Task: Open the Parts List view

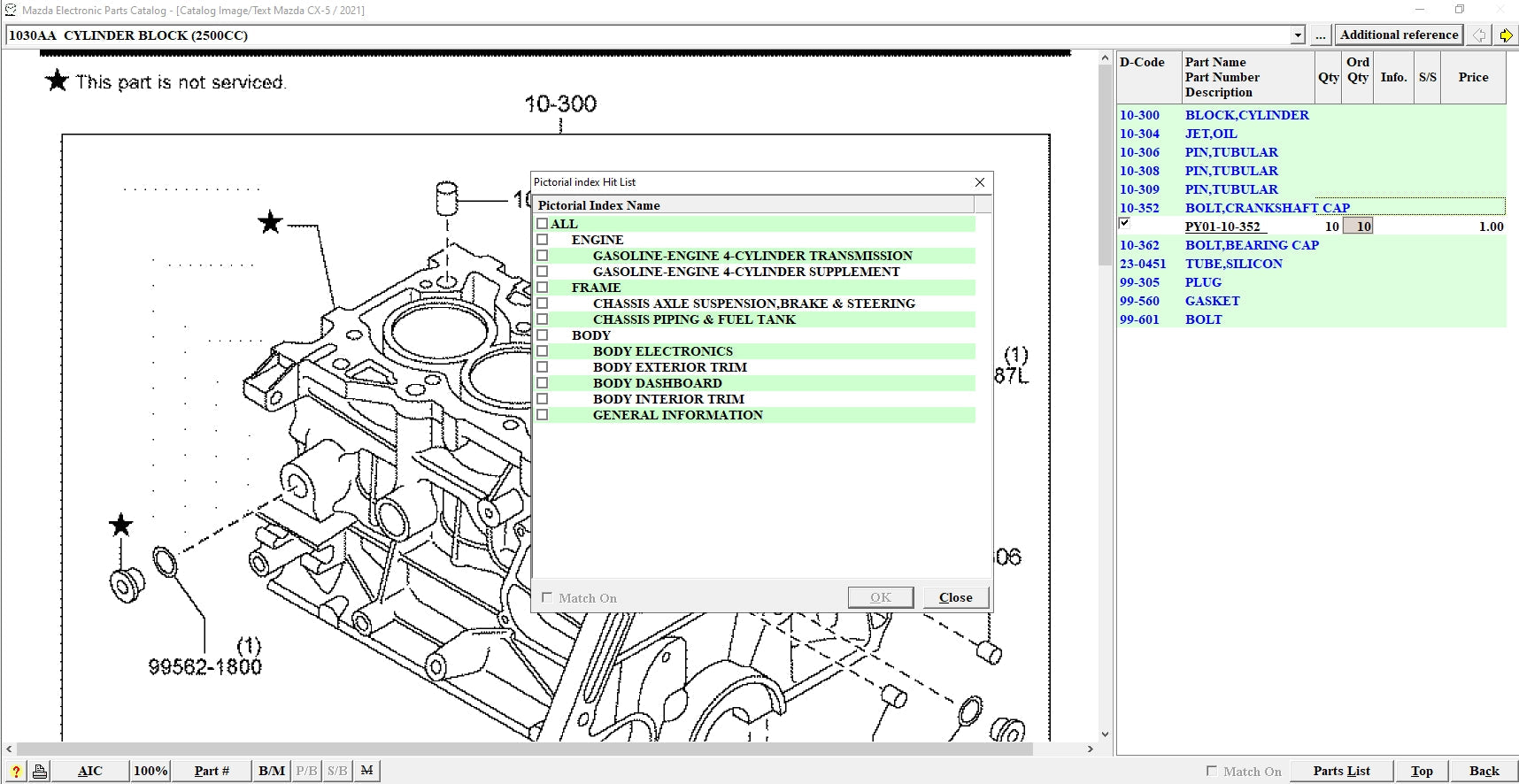Action: (1341, 771)
